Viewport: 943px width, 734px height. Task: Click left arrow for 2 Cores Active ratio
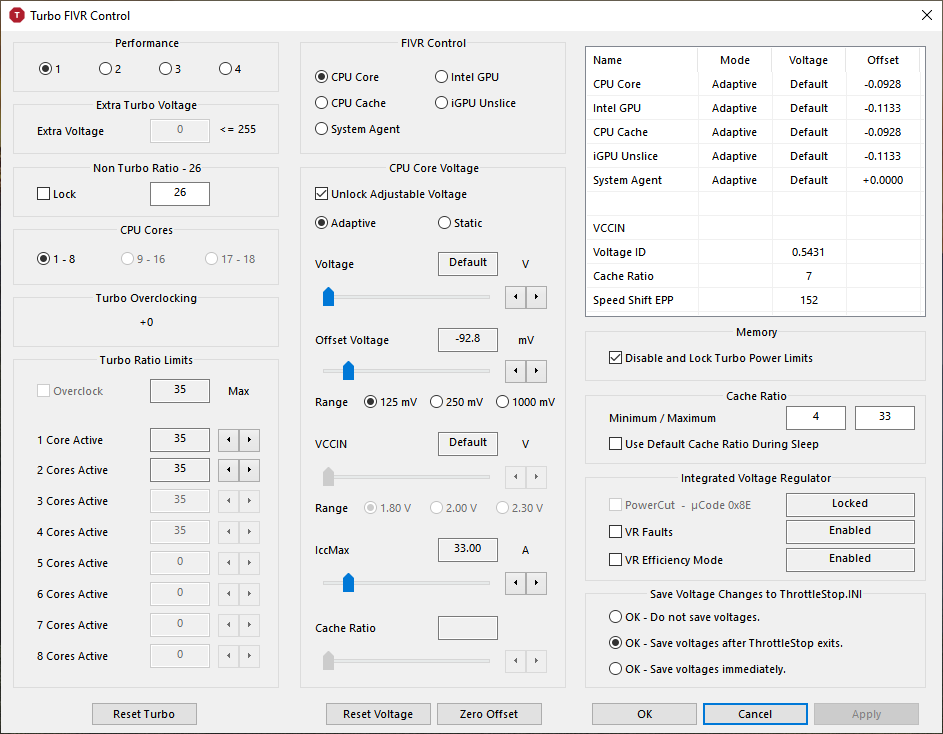tap(228, 470)
